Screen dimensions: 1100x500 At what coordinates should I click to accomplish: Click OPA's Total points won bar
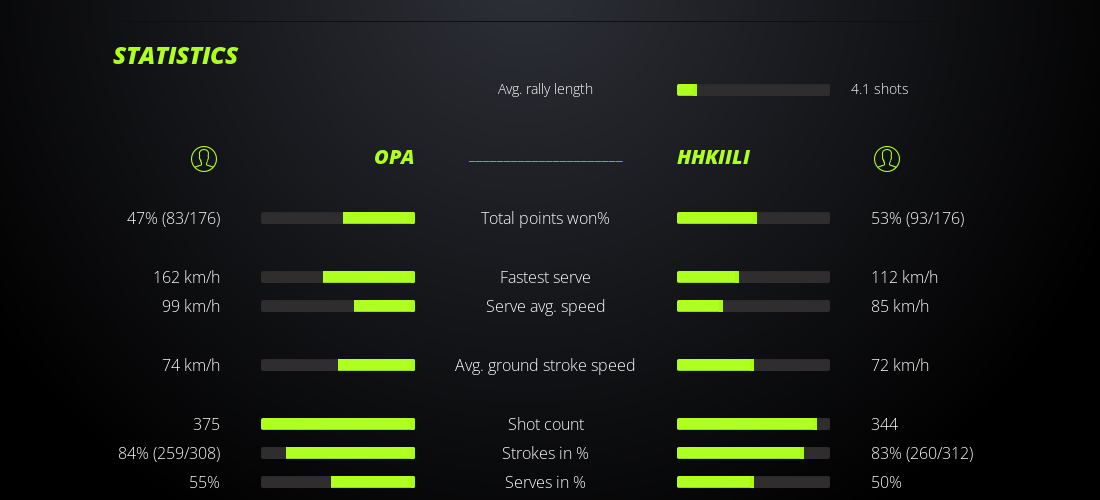[x=338, y=218]
